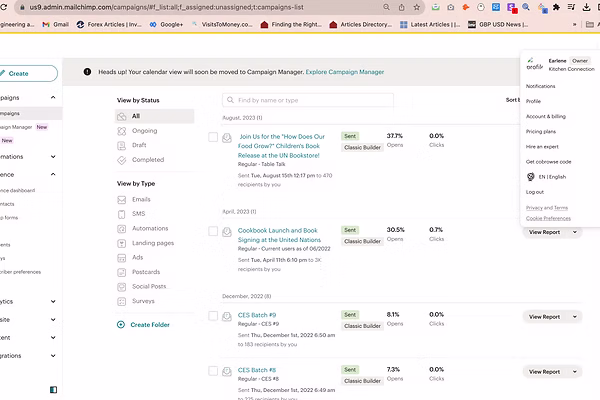600x400 pixels.
Task: Open Profile in account menu
Action: [533, 101]
